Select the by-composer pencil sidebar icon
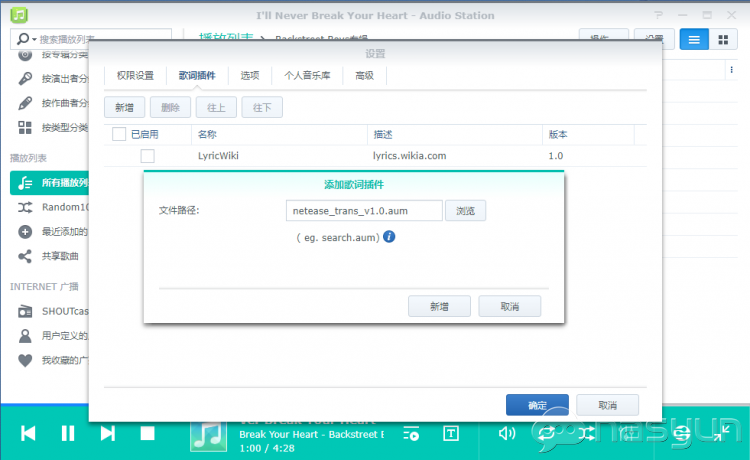This screenshot has width=750, height=460. tap(25, 103)
